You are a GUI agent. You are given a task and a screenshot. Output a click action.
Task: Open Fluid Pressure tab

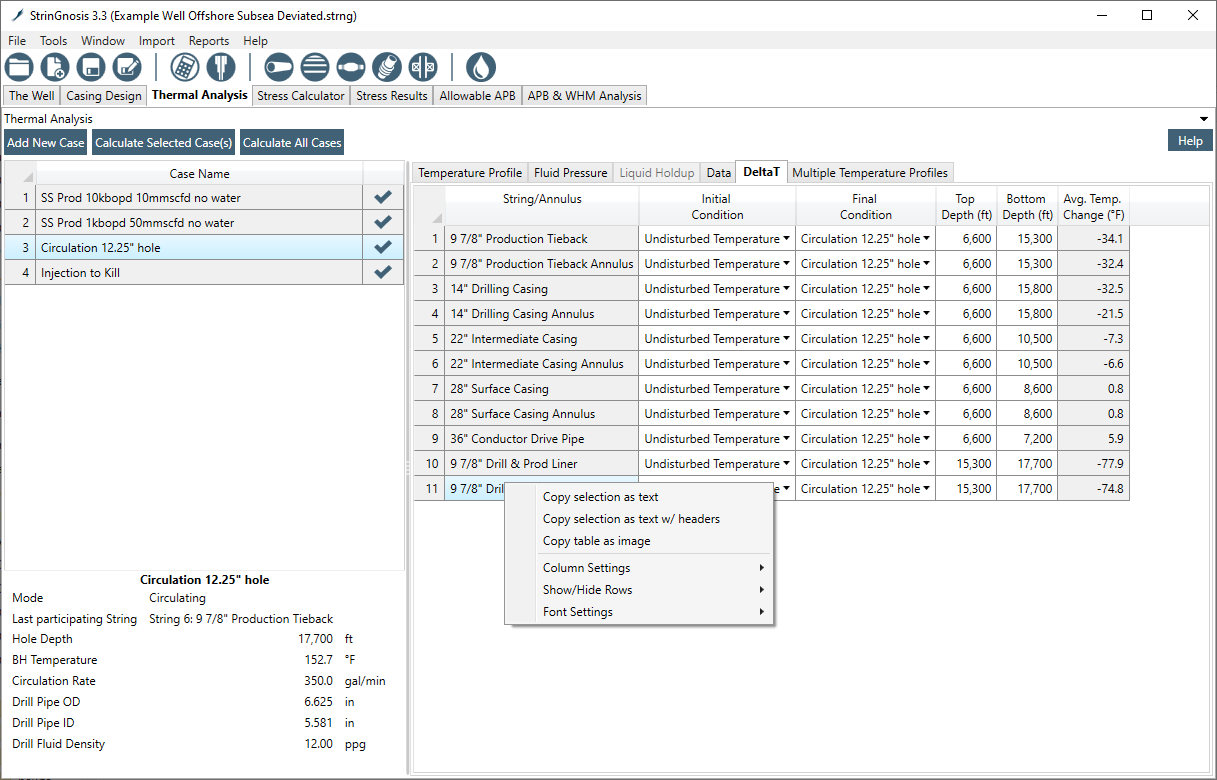click(x=571, y=173)
